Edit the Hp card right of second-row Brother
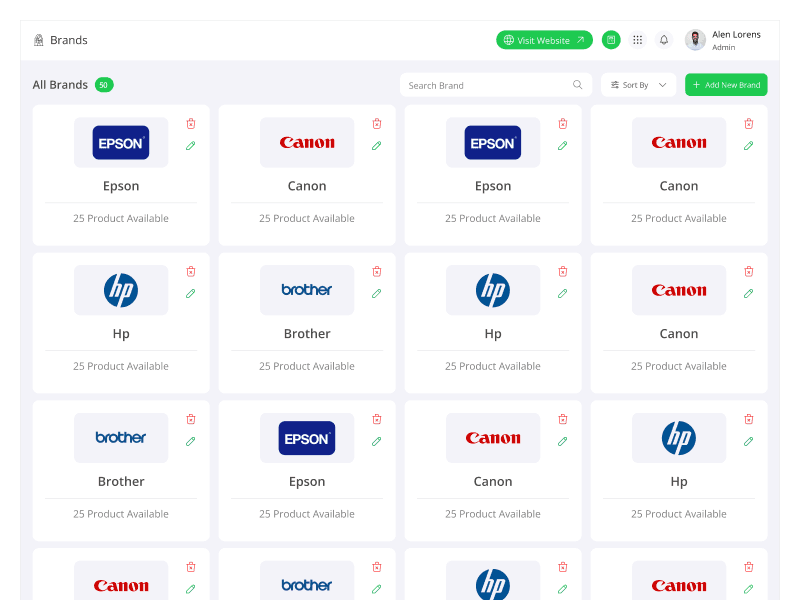The image size is (800, 600). [563, 294]
